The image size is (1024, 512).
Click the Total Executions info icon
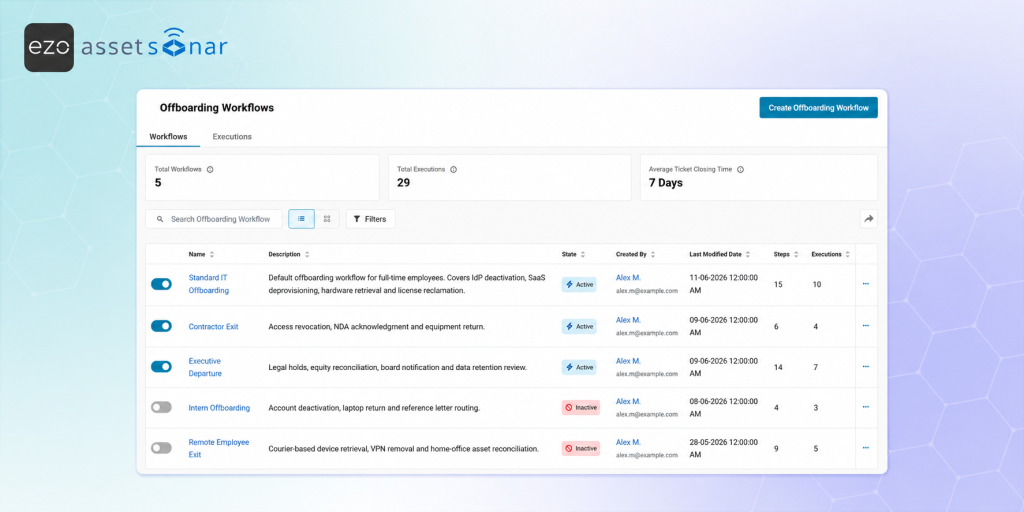(x=453, y=169)
